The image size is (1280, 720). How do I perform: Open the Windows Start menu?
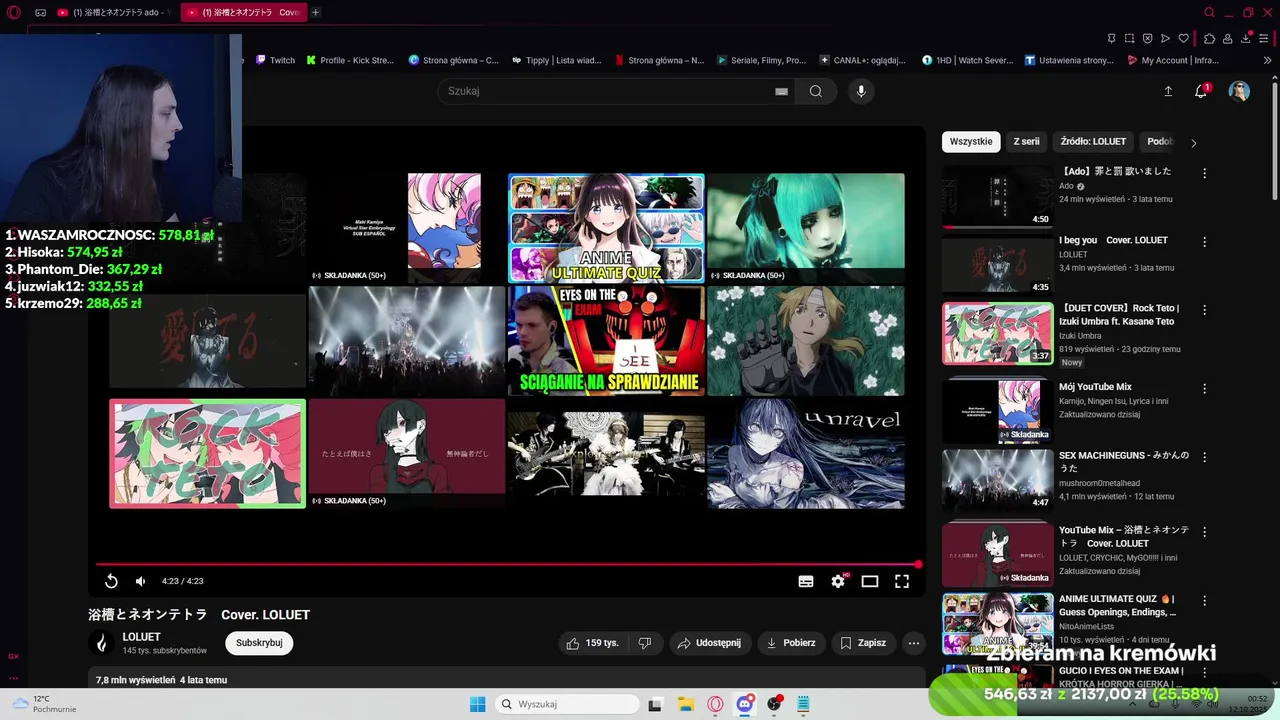(477, 704)
